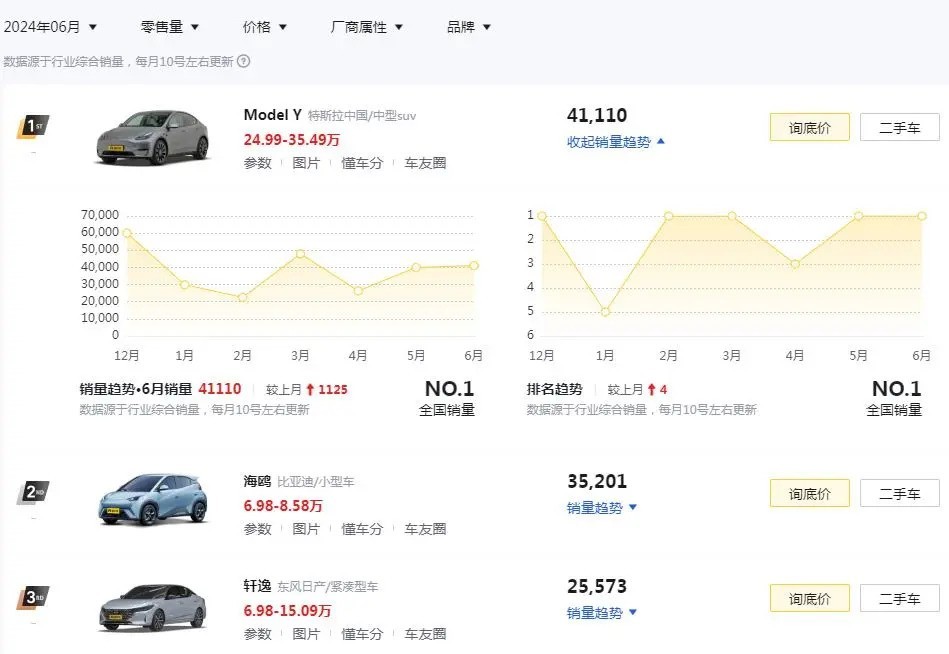Expand 销量趋势 for 轩逸
This screenshot has height=654, width=949.
[x=602, y=613]
